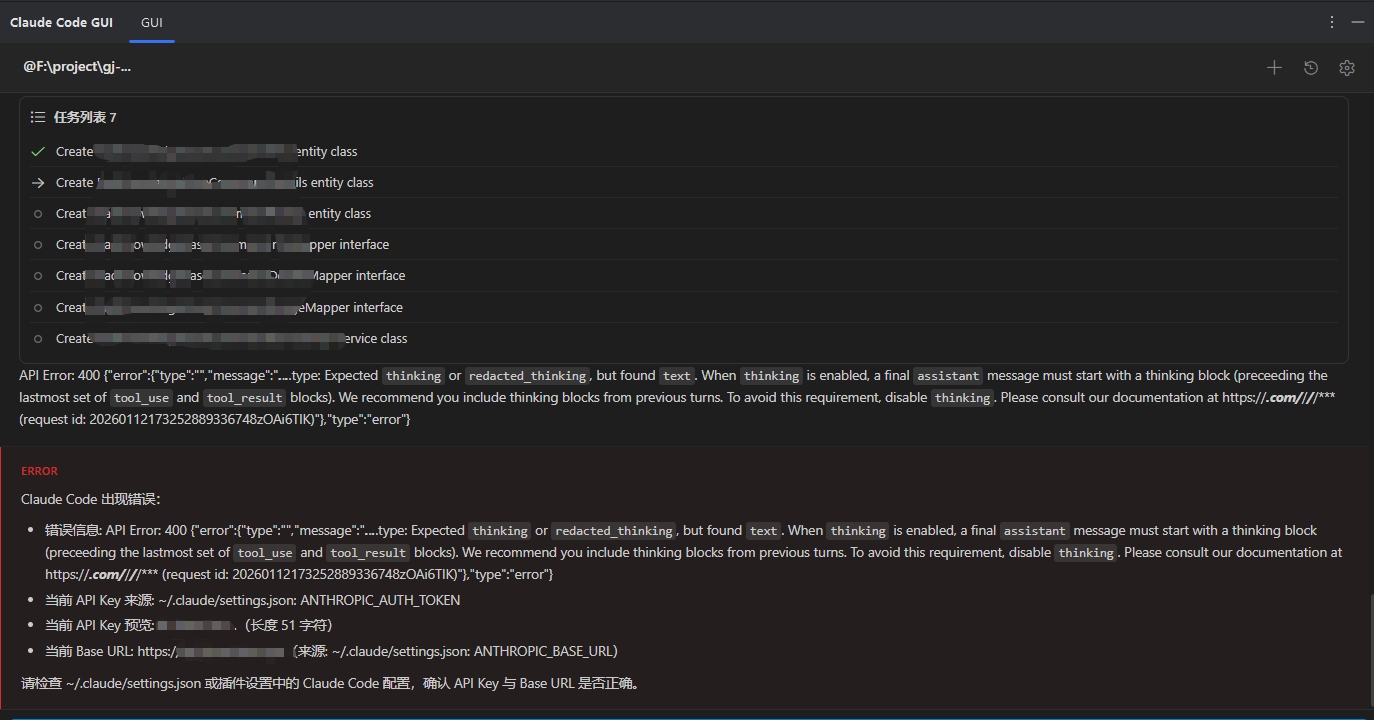The height and width of the screenshot is (720, 1374).
Task: Select the fourth task ending 'pper interface'
Action: click(x=684, y=245)
